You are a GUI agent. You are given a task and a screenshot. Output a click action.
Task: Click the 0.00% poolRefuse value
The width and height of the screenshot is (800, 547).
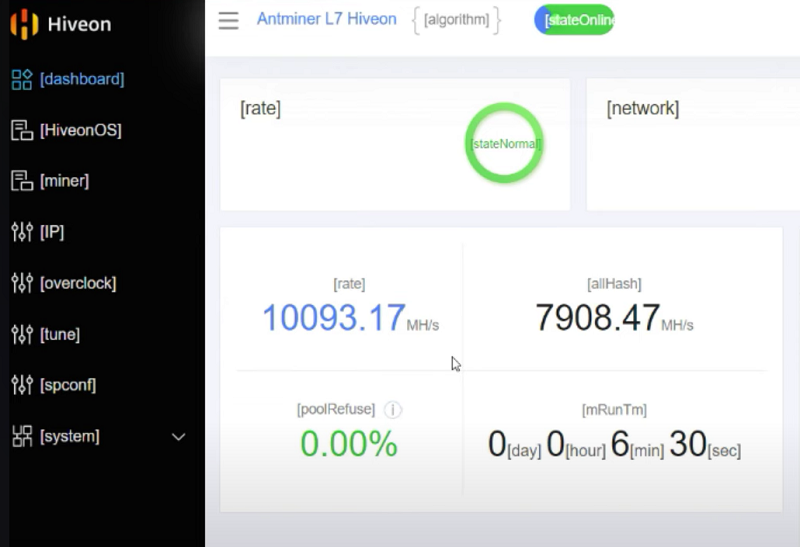pyautogui.click(x=349, y=444)
